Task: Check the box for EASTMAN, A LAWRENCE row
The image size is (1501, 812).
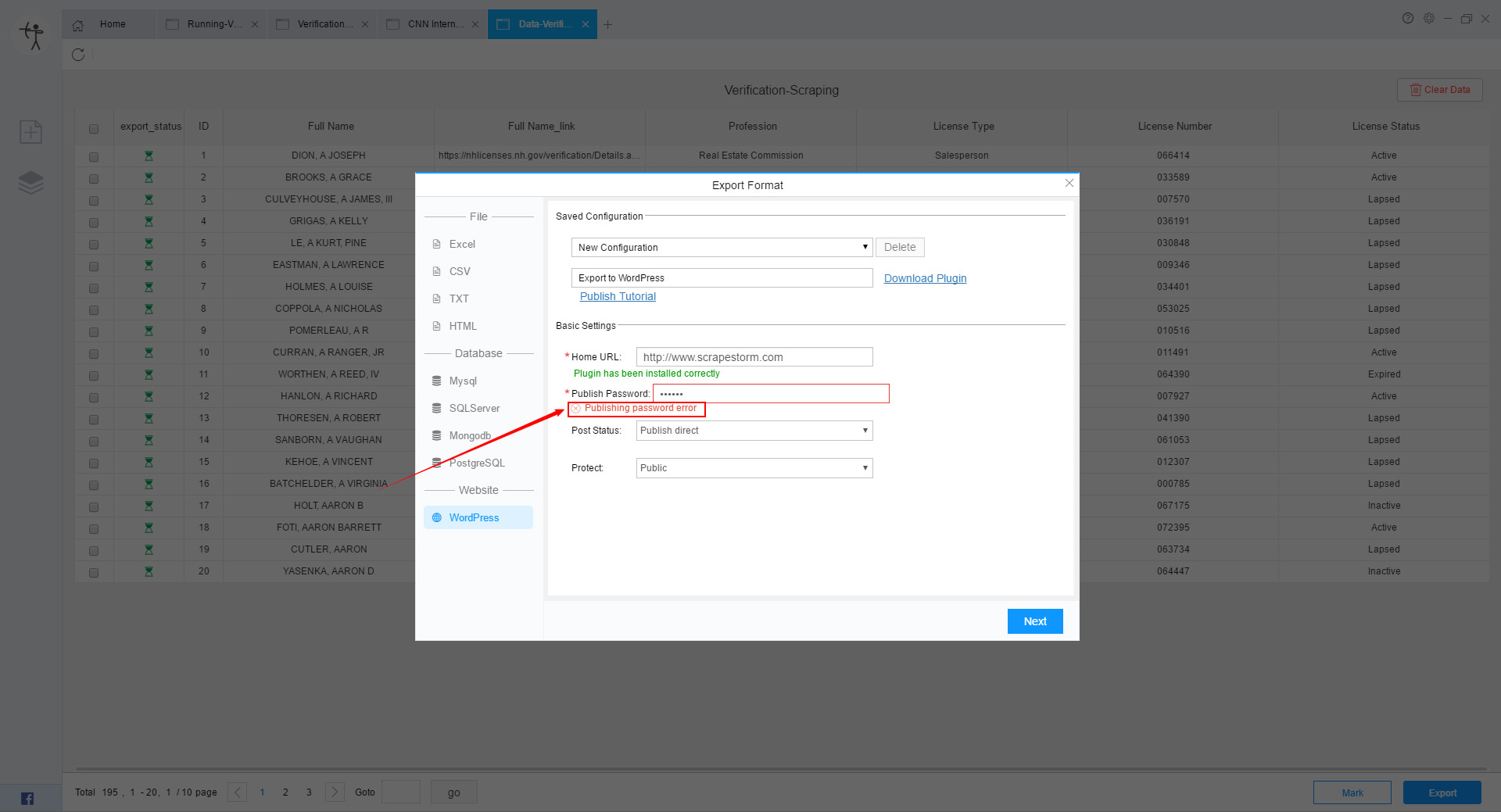Action: click(94, 266)
